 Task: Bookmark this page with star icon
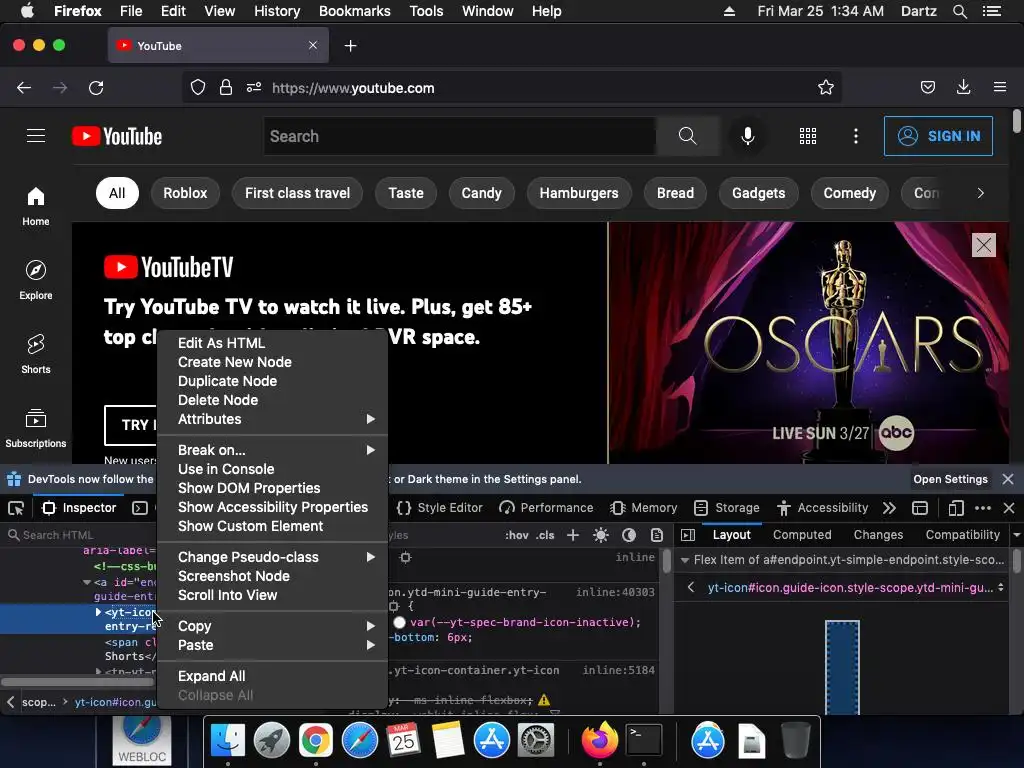[x=825, y=88]
